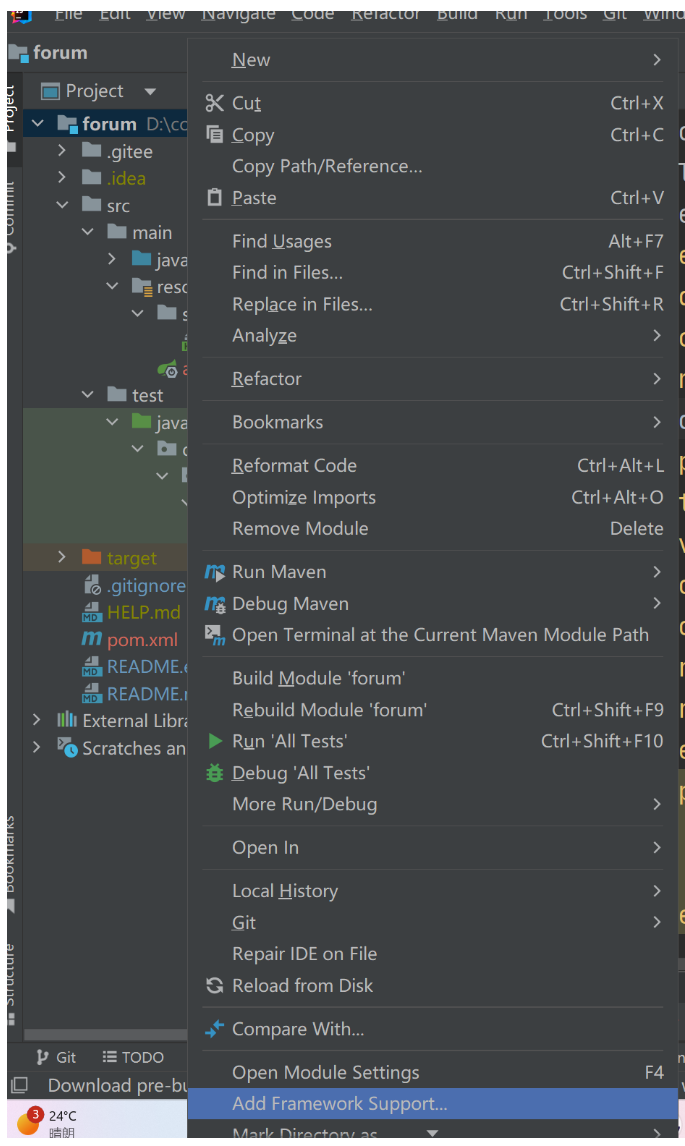Select Optimize Imports

[x=433, y=497]
